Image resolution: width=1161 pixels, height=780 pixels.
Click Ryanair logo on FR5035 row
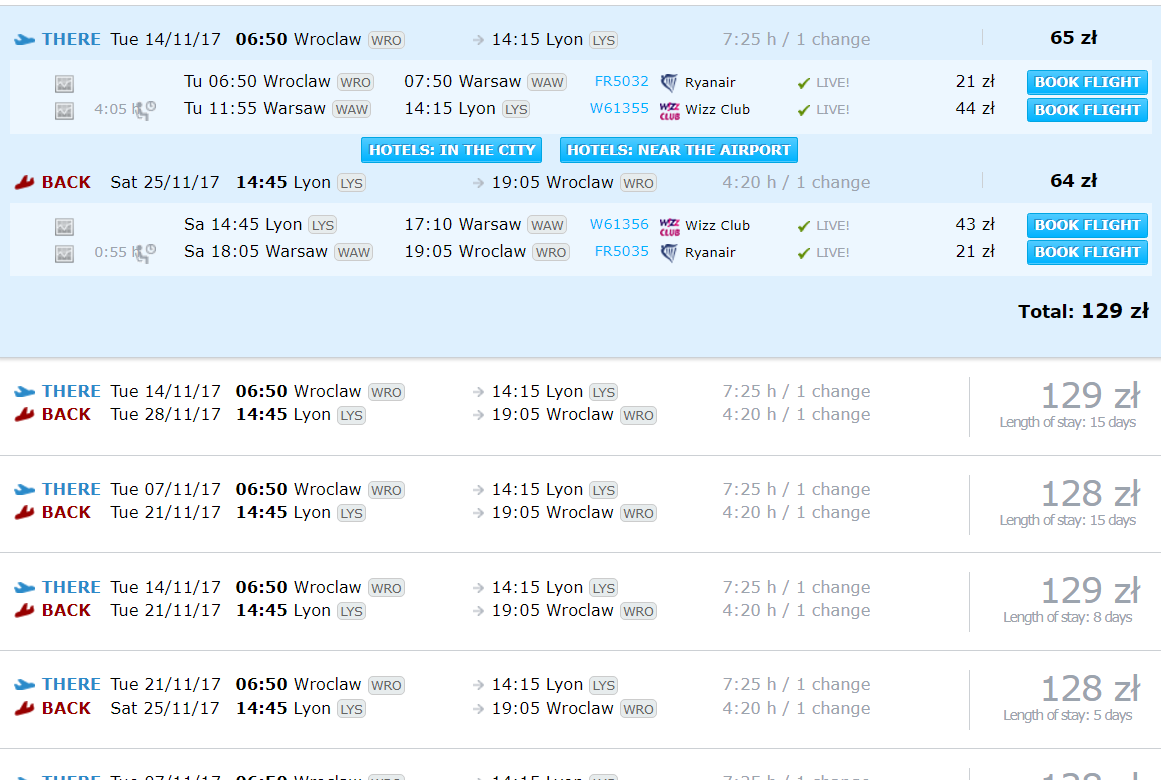point(669,253)
